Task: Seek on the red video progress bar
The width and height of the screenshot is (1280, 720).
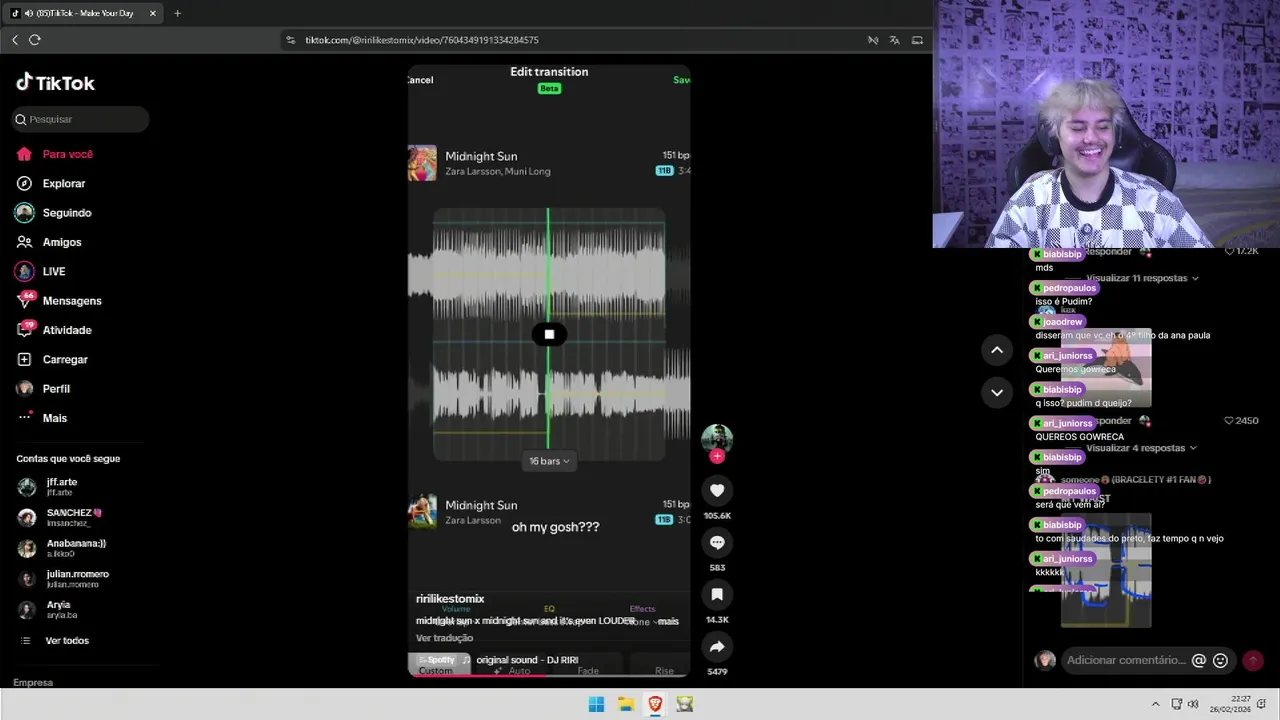Action: 548,675
